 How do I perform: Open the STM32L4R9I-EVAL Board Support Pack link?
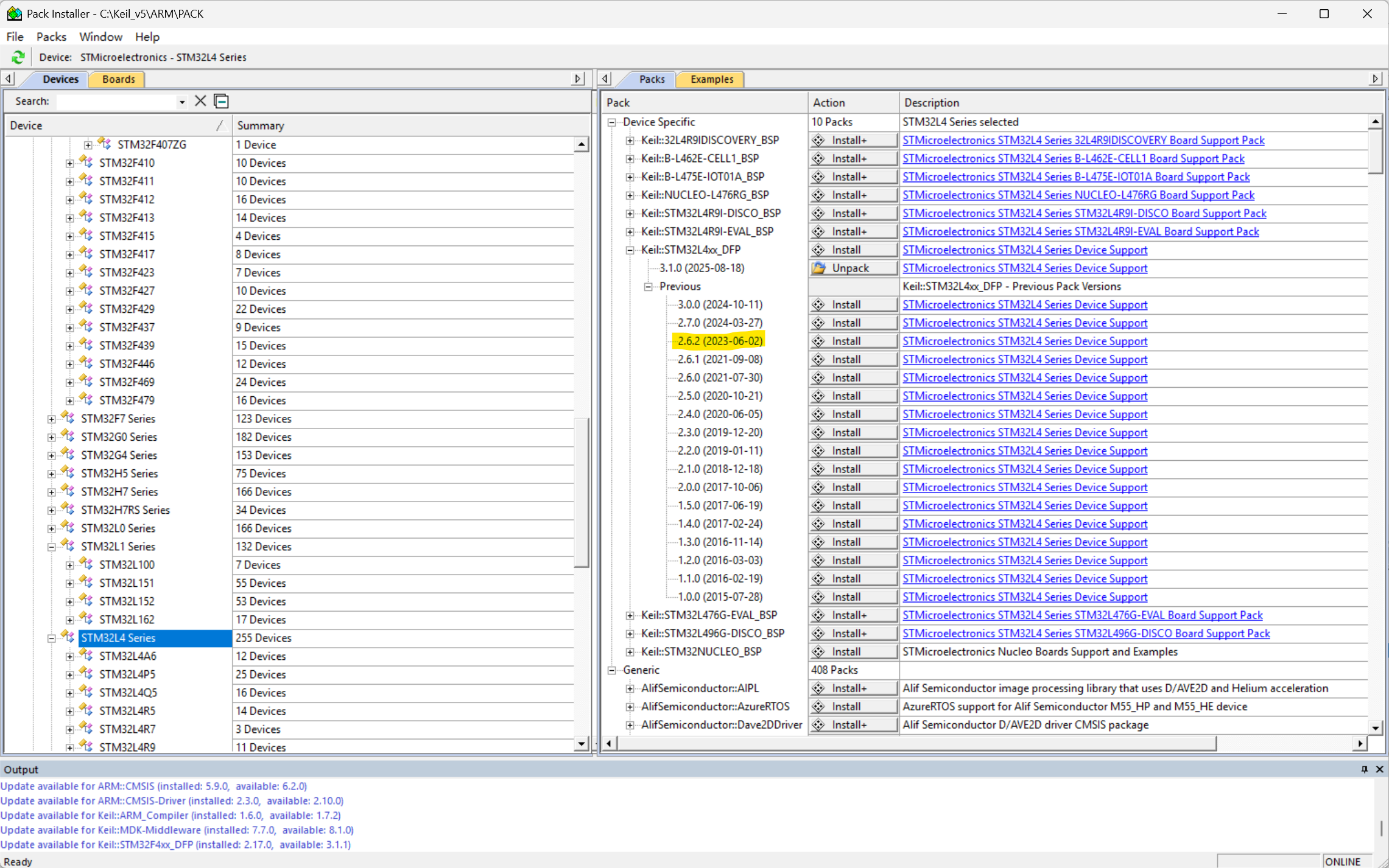point(1080,231)
